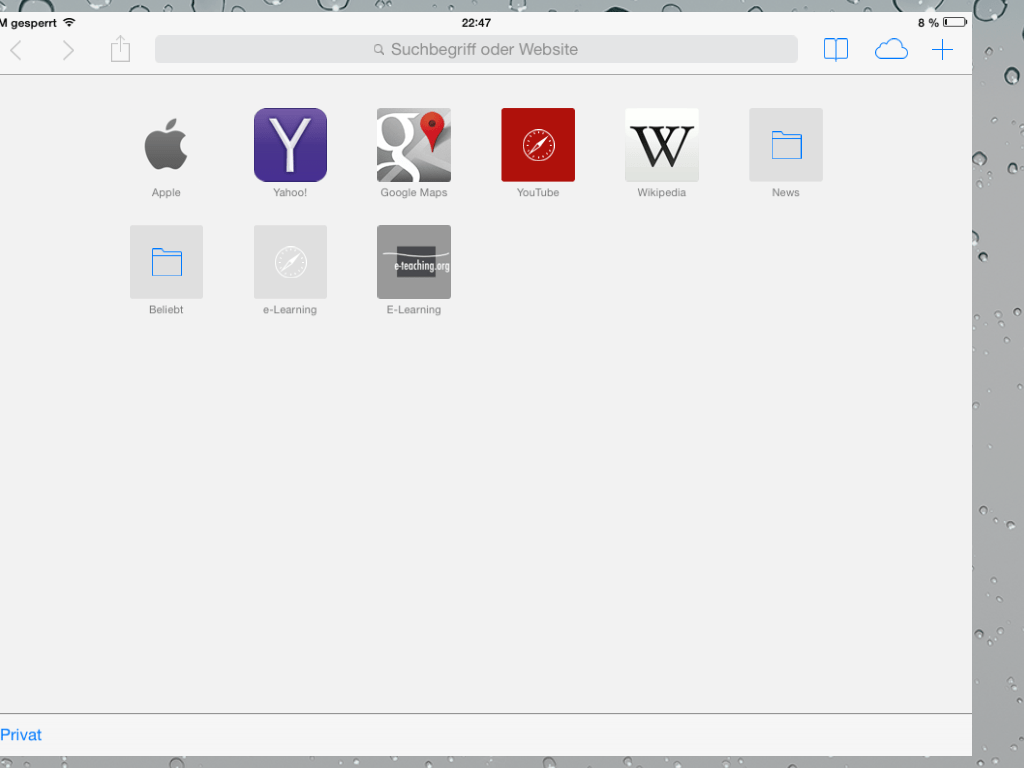Open the News bookmarks folder
The width and height of the screenshot is (1024, 768).
coord(786,145)
